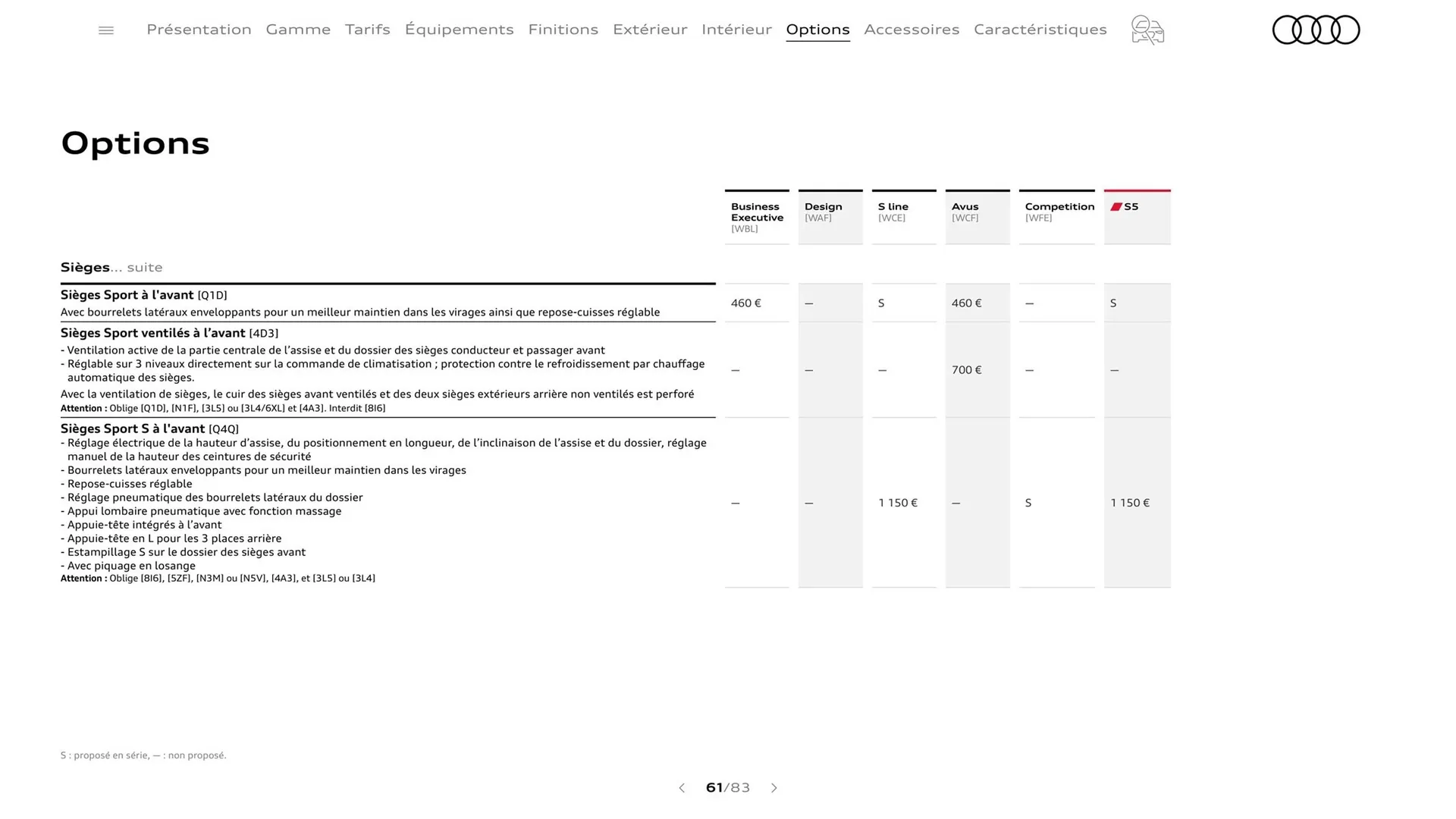Open the Extérieur tab
The image size is (1456, 819).
point(650,30)
